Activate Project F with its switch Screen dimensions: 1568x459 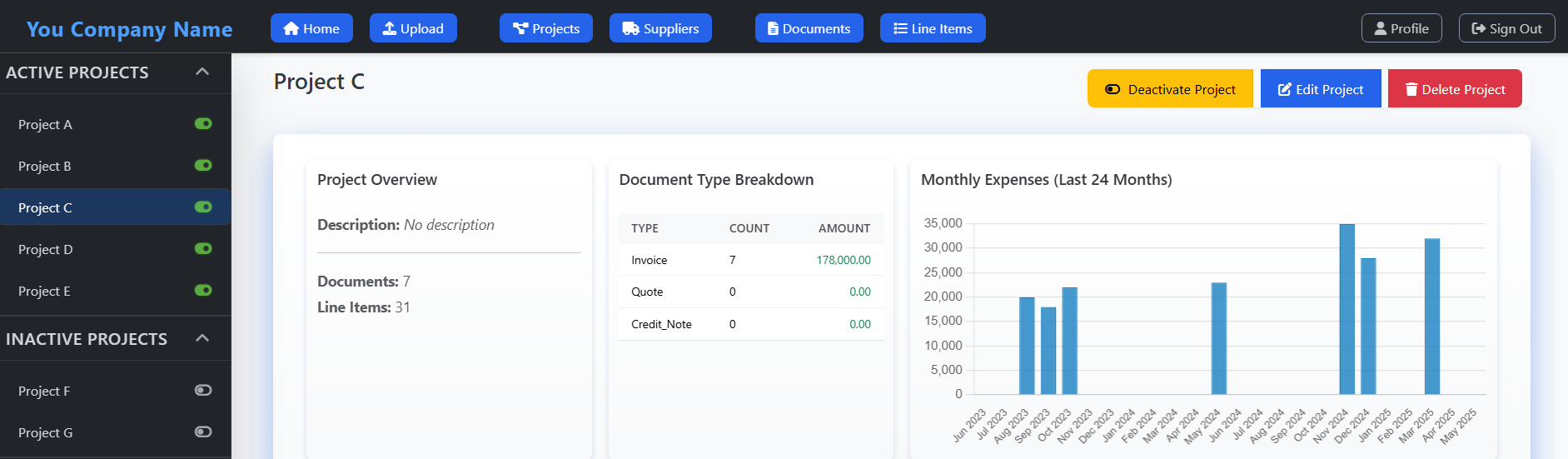tap(203, 390)
